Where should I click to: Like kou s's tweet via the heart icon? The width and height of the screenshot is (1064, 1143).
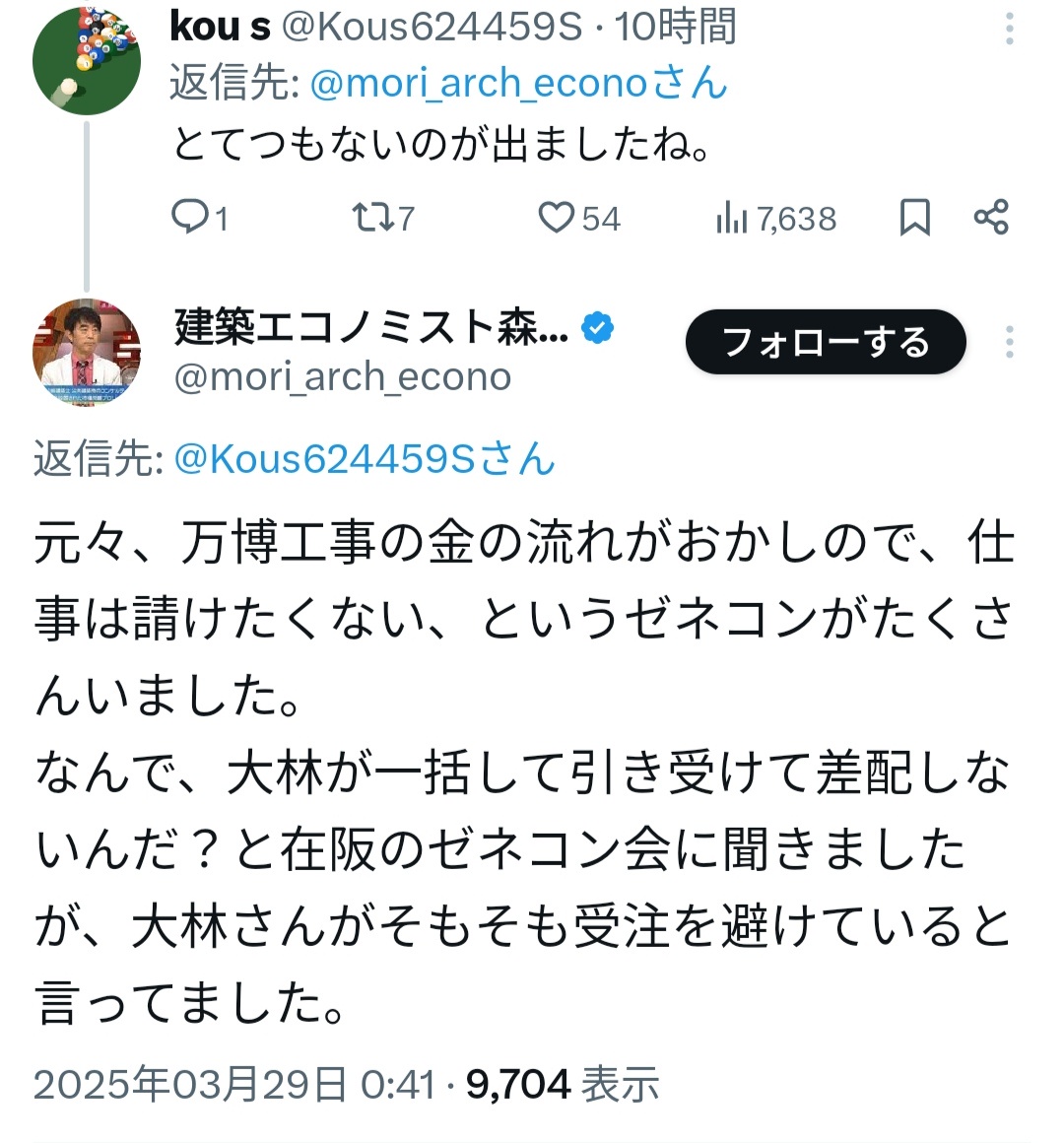557,217
